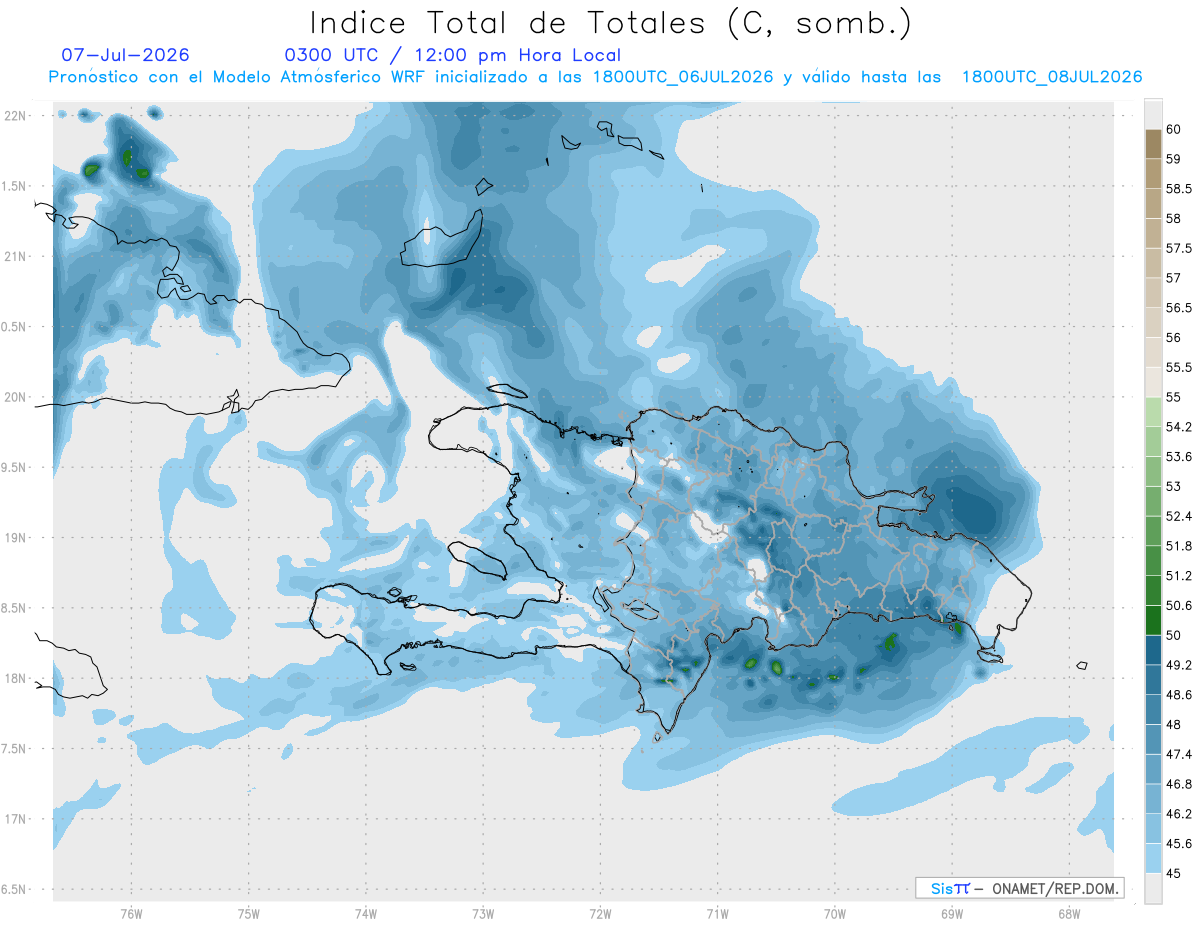1200x927 pixels.
Task: Pick the dark green colorbar swatch between 50 and 50.6
Action: [1153, 620]
